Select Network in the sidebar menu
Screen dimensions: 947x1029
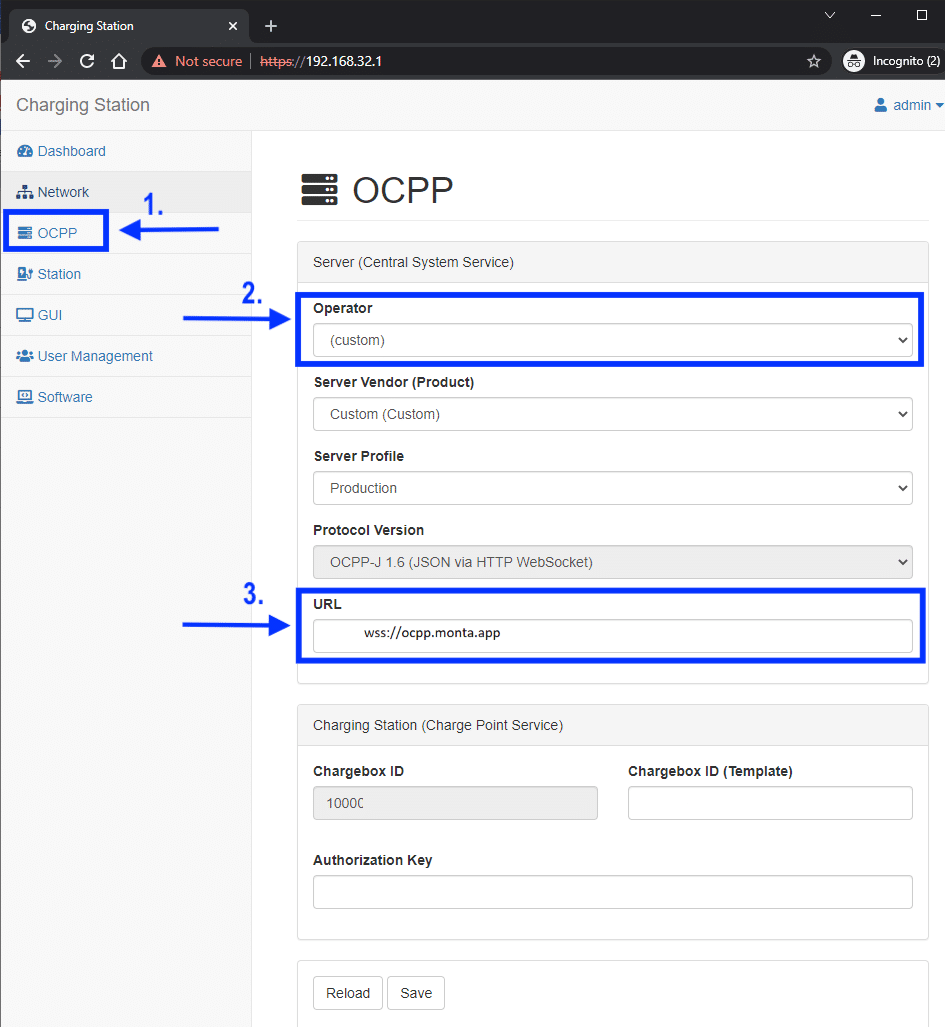63,192
